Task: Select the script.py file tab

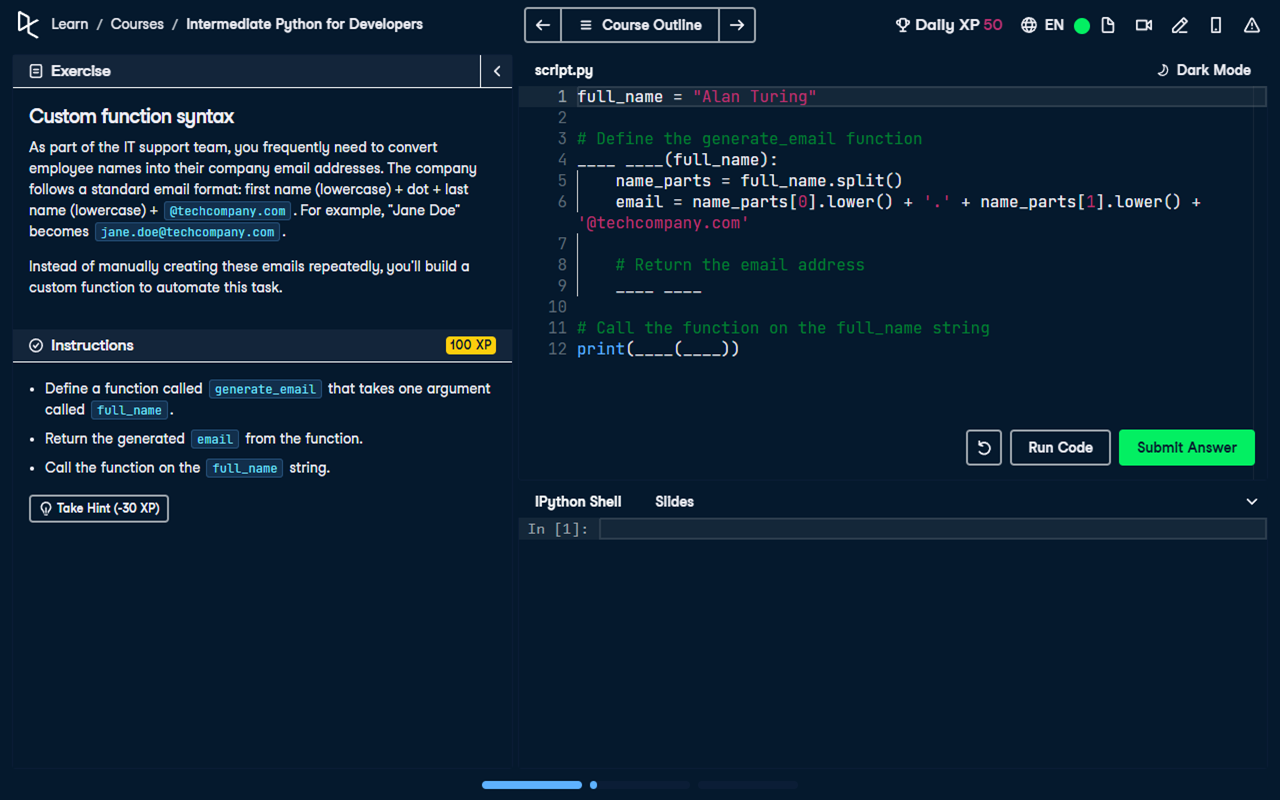Action: (564, 70)
